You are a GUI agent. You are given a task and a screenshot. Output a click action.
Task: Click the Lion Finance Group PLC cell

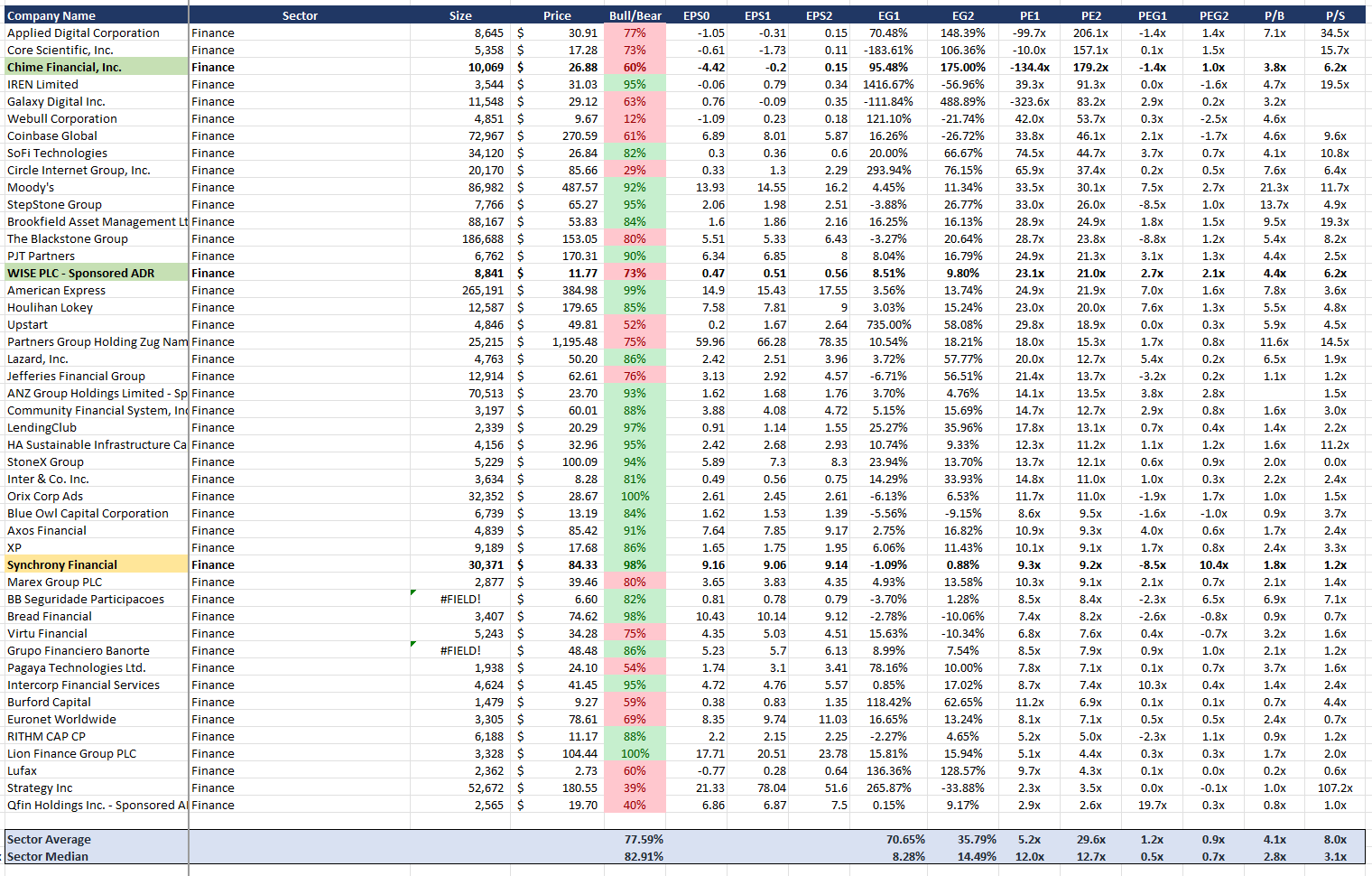(x=96, y=753)
